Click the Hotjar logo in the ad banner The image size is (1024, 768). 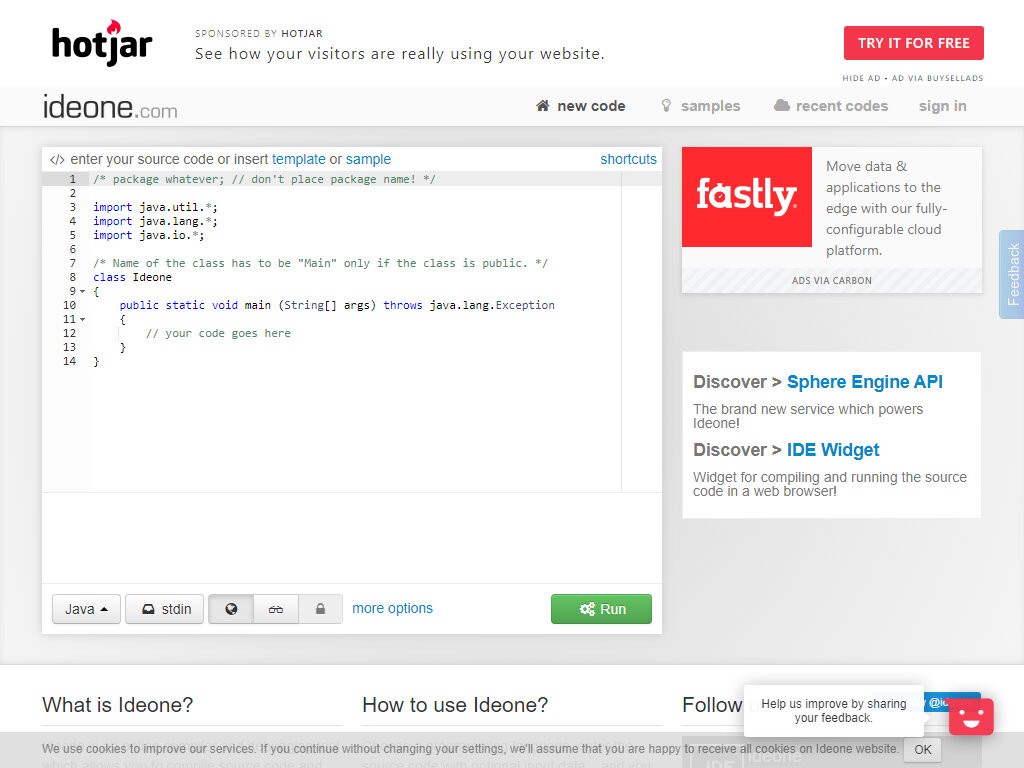click(x=102, y=43)
